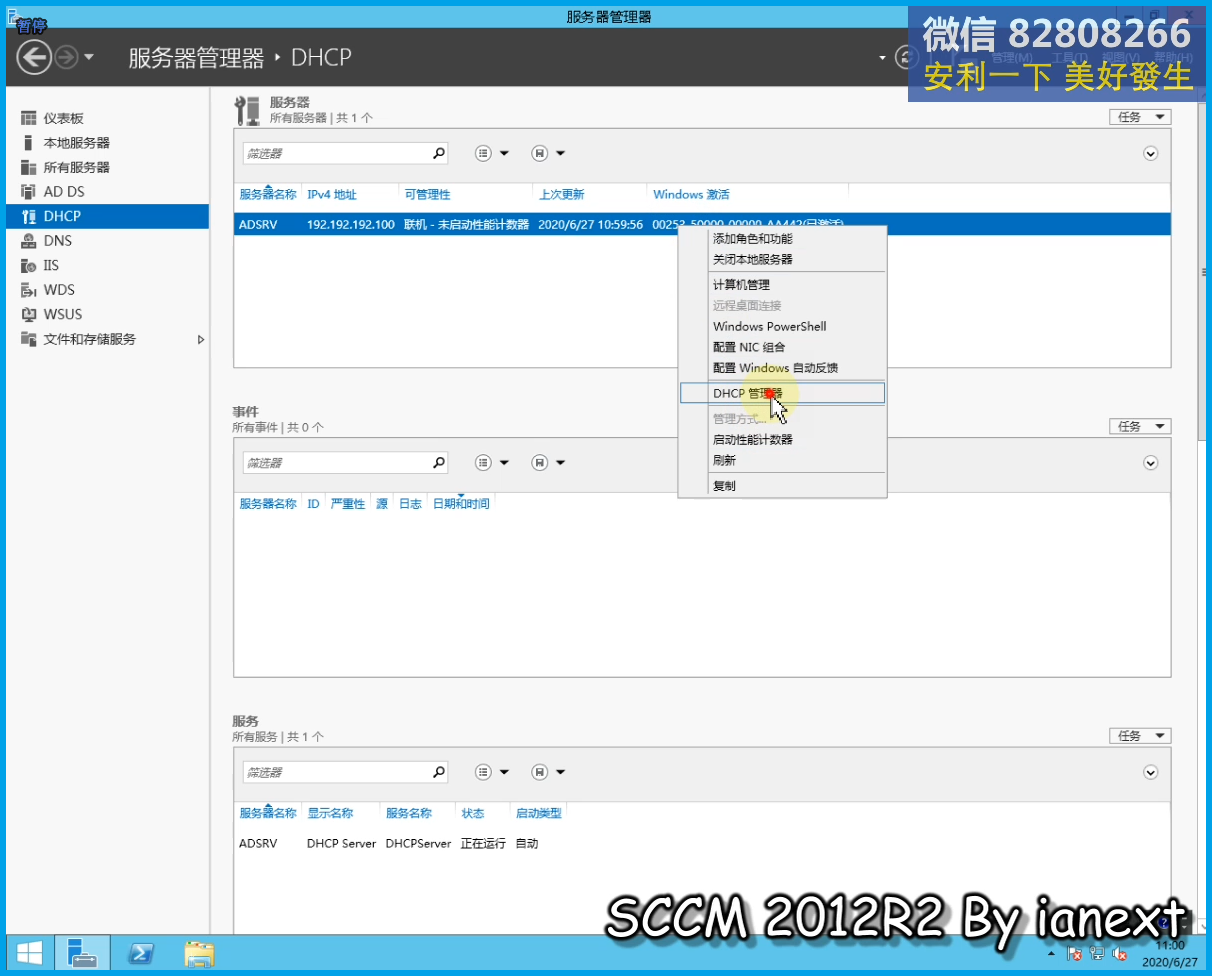Choose 关闭本地服务器 from context menu

[x=752, y=259]
